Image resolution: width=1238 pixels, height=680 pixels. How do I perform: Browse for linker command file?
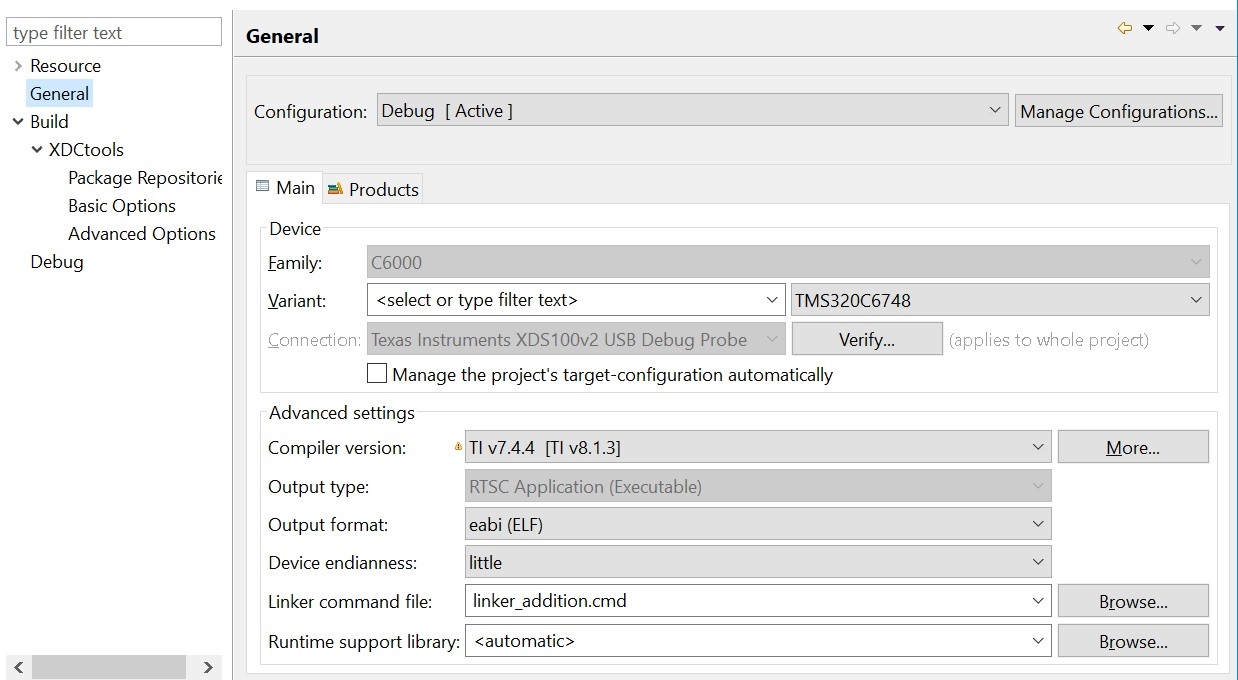(1133, 601)
